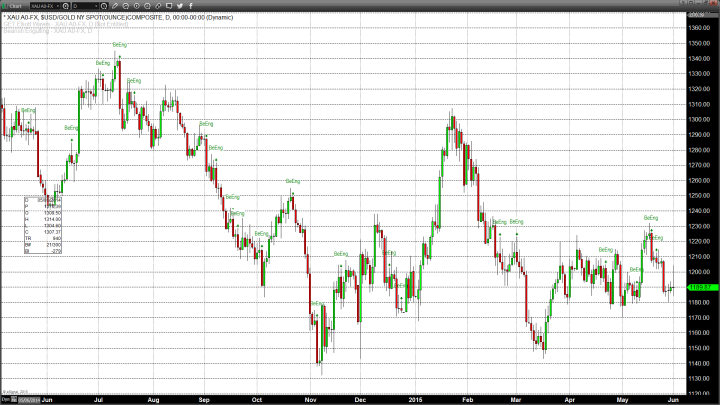This screenshot has width=720, height=405.
Task: Click the symbol search icon beside XAU A0-FX
Action: point(66,6)
